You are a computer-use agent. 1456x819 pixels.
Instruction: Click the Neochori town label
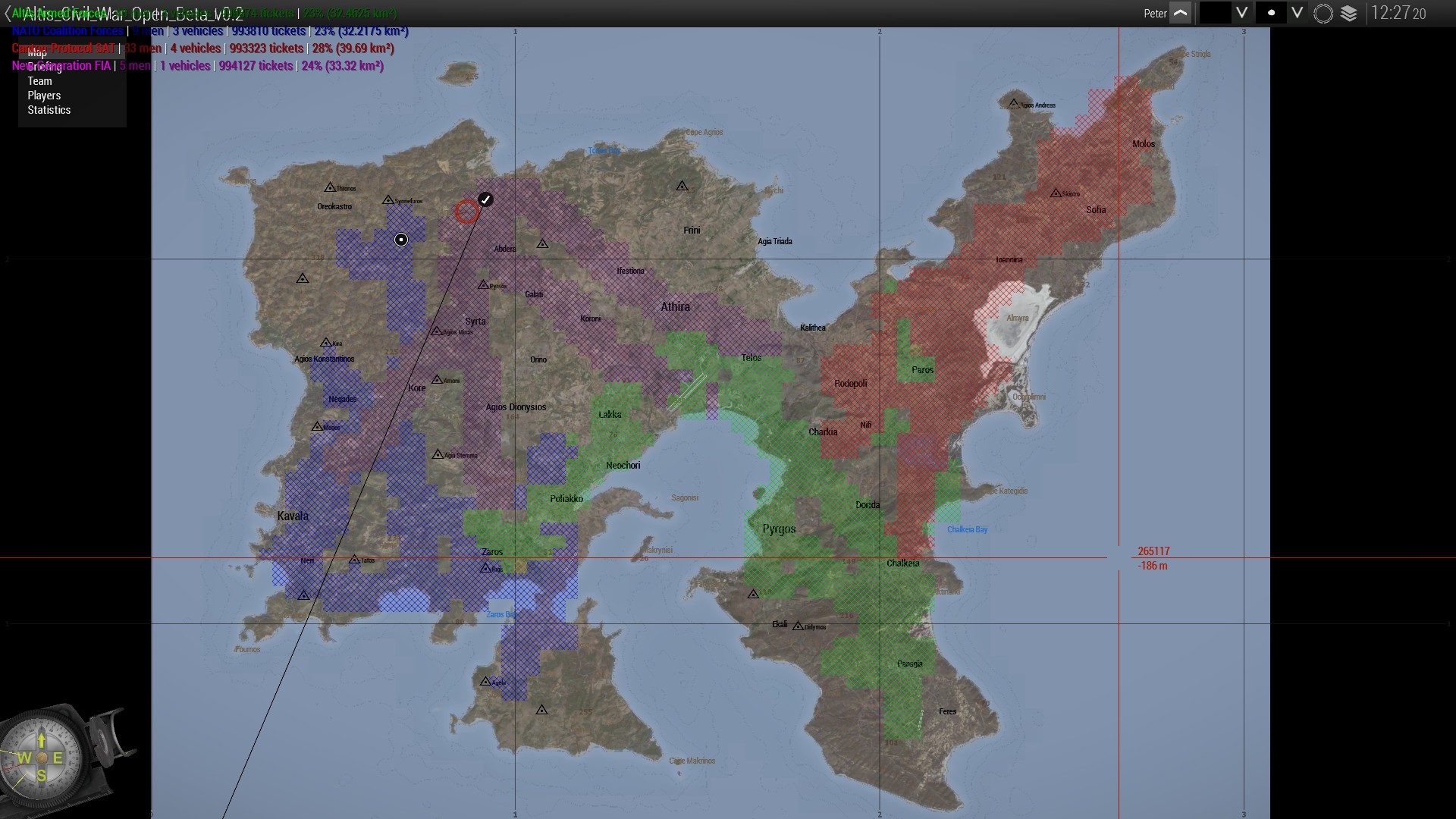(x=623, y=466)
